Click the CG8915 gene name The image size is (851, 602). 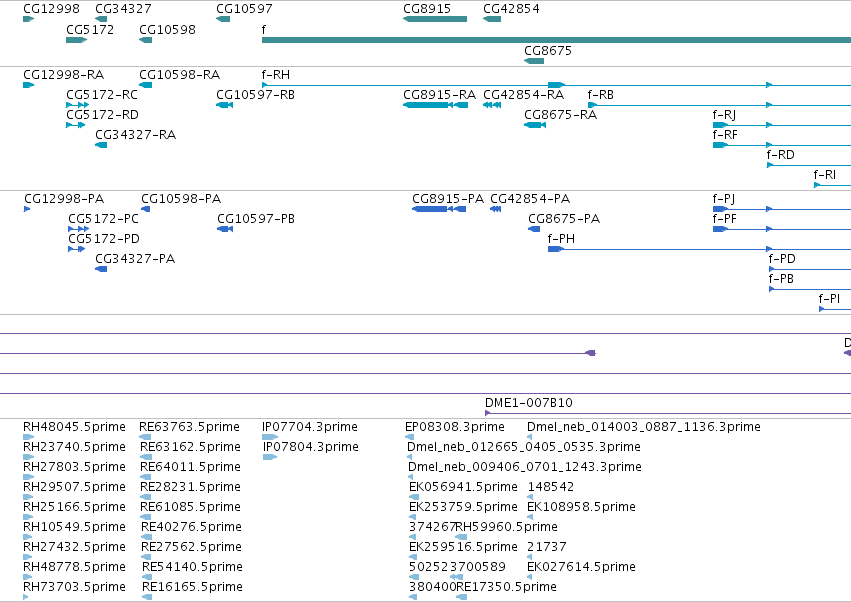pos(427,9)
